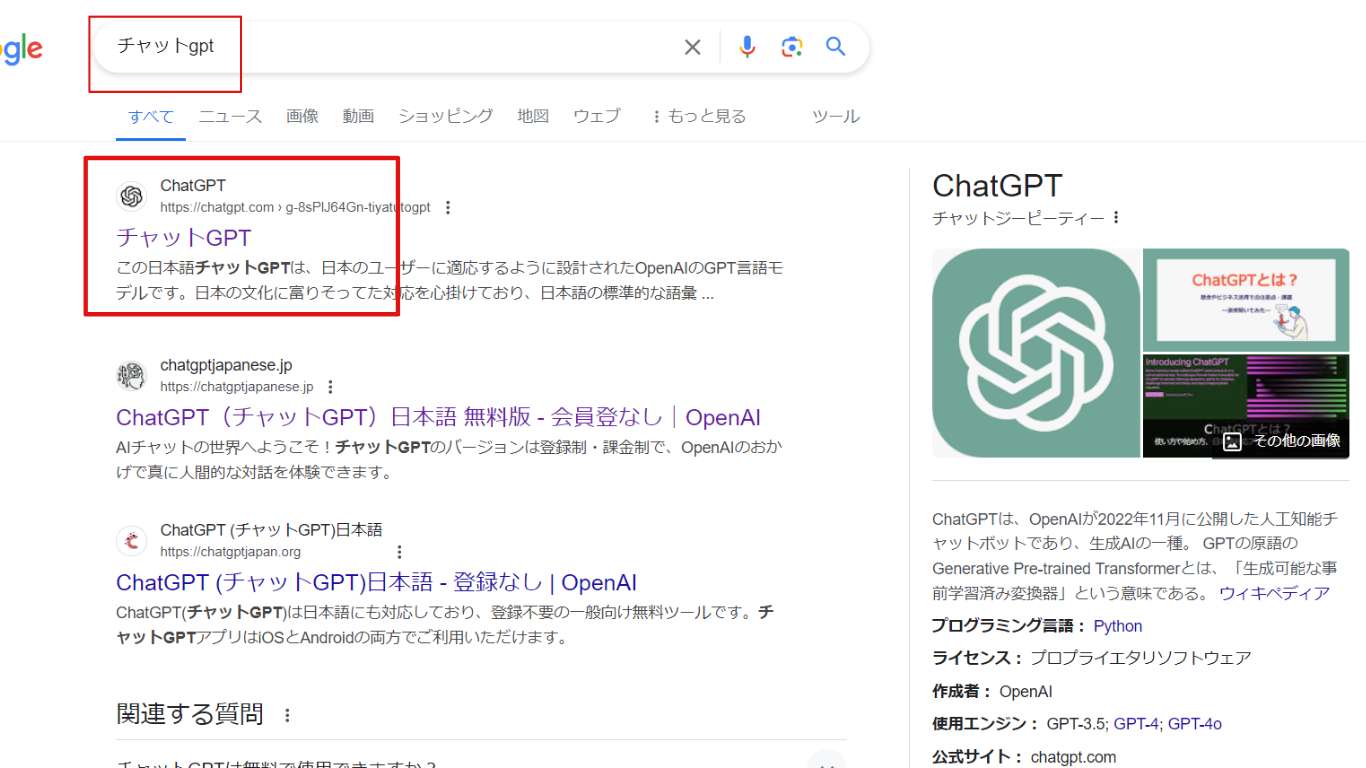Open the ツール options
The width and height of the screenshot is (1366, 768).
pos(836,116)
